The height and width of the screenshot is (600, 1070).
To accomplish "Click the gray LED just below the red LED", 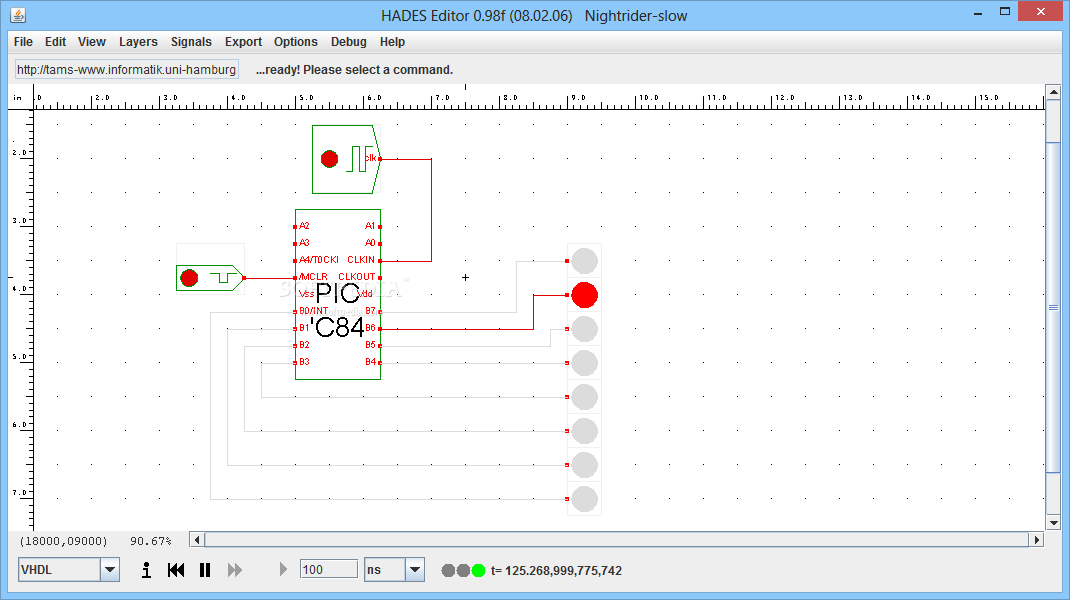I will click(x=584, y=329).
